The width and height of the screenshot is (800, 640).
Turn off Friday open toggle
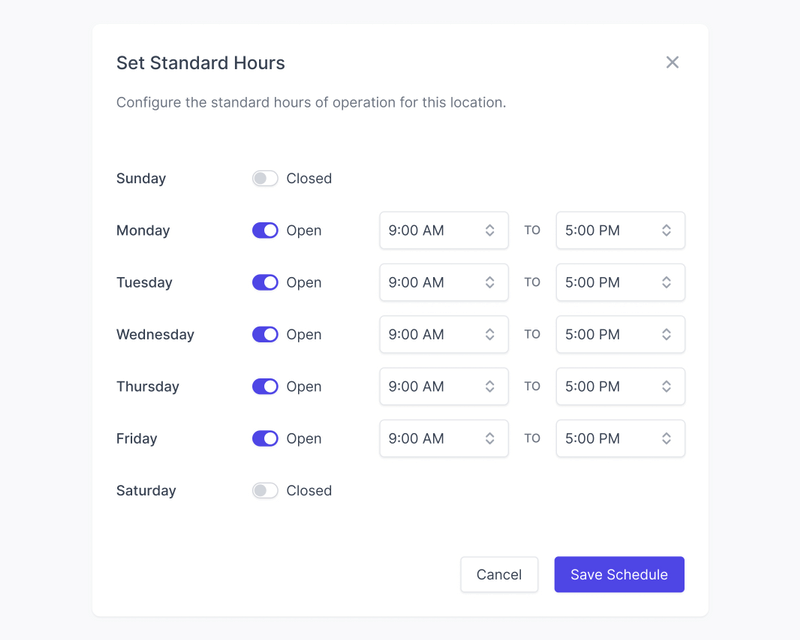pyautogui.click(x=265, y=439)
